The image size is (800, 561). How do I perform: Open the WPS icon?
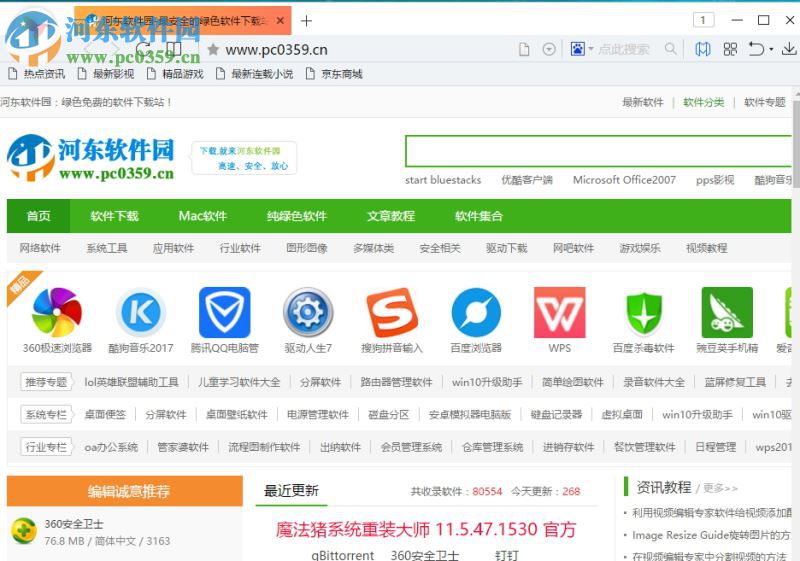click(x=560, y=312)
